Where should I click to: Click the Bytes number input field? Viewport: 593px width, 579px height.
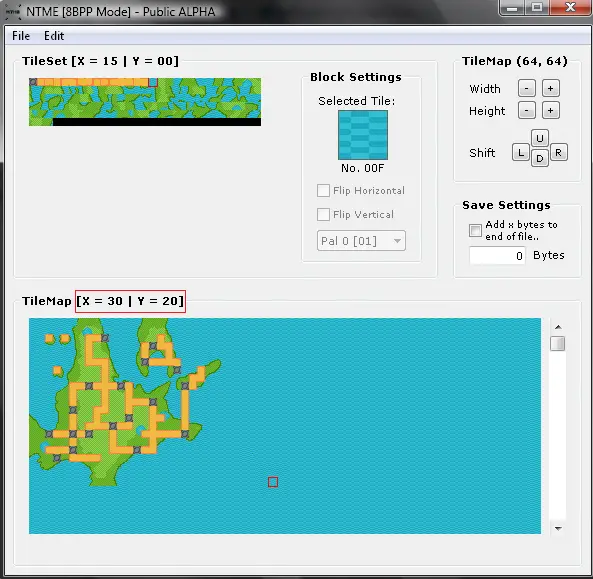point(497,256)
